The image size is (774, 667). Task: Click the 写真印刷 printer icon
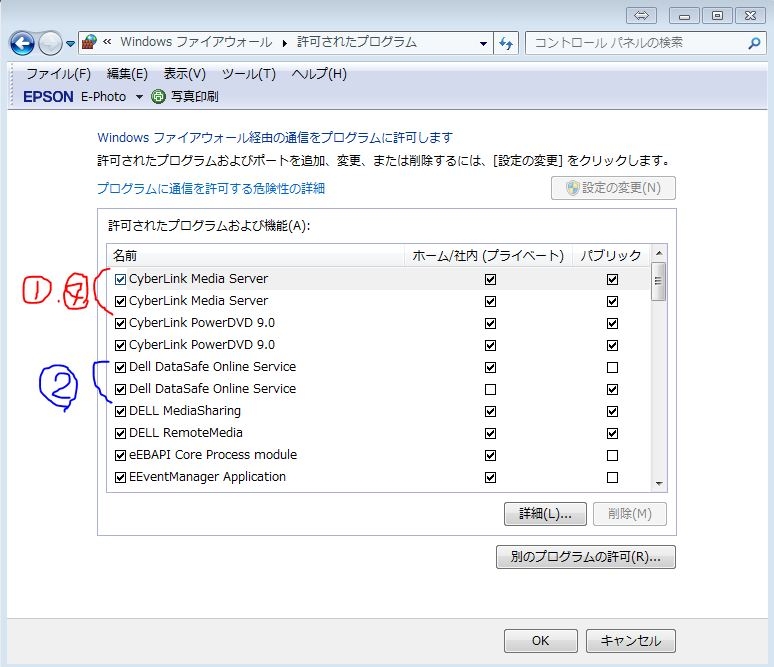click(x=158, y=97)
